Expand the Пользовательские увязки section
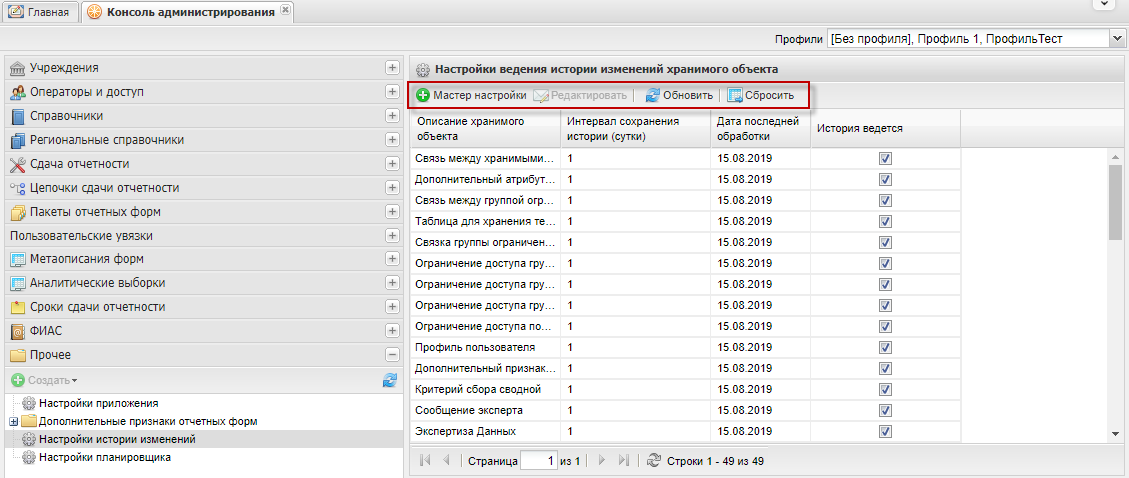The height and width of the screenshot is (478, 1129). pyautogui.click(x=392, y=235)
